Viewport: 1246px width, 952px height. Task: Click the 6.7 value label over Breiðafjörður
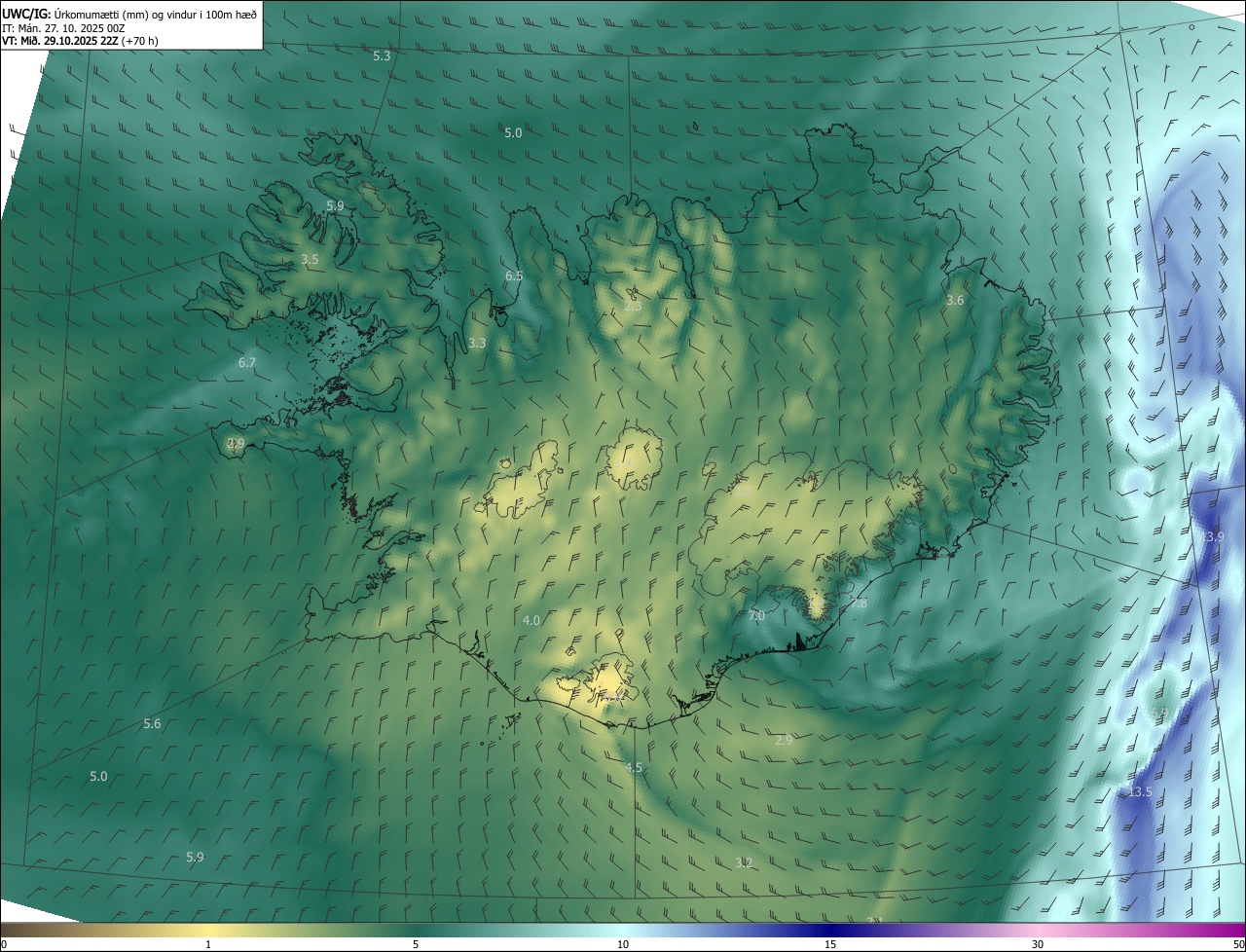pos(247,363)
